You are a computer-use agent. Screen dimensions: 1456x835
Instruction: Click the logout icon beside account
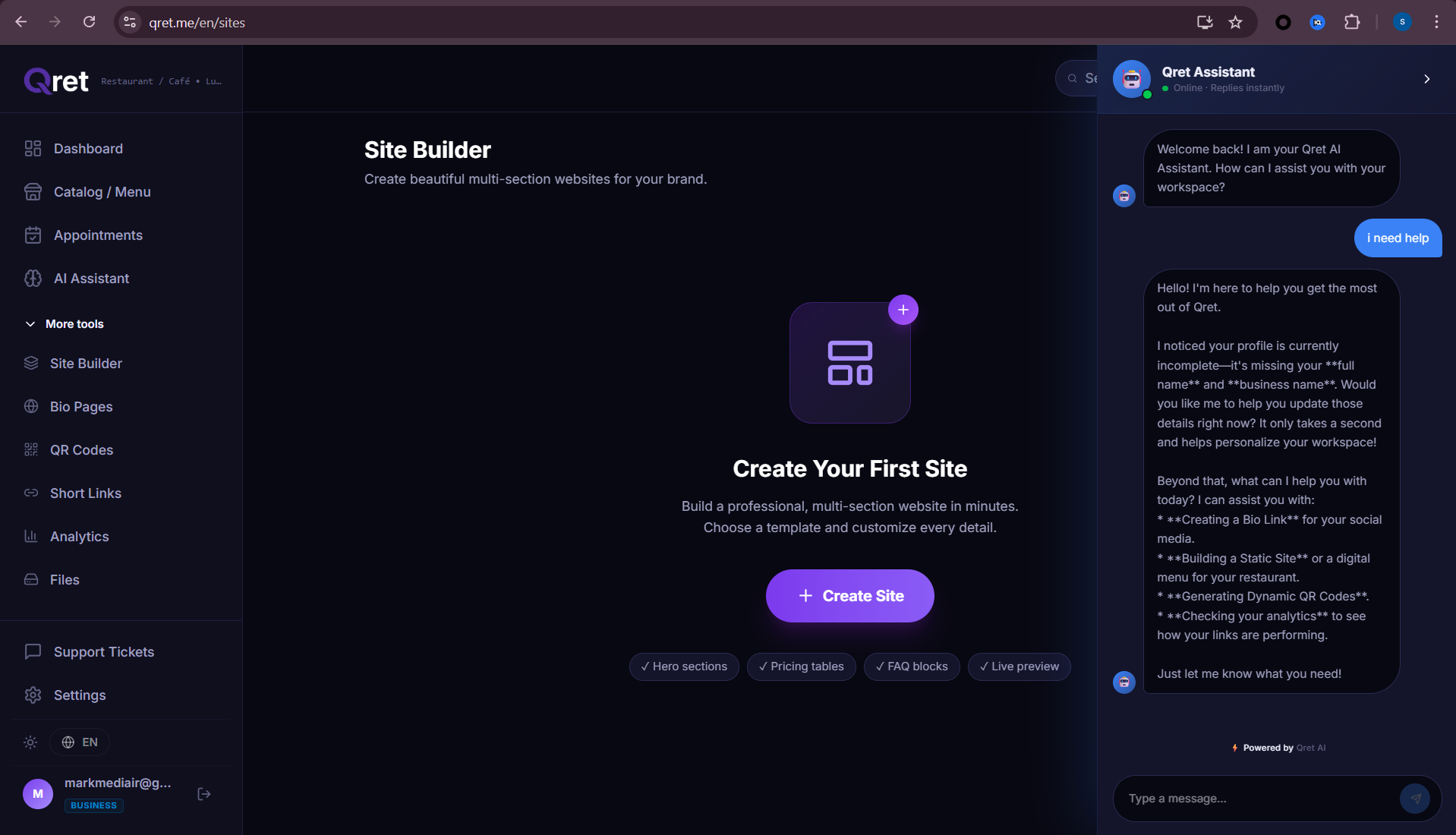click(204, 794)
